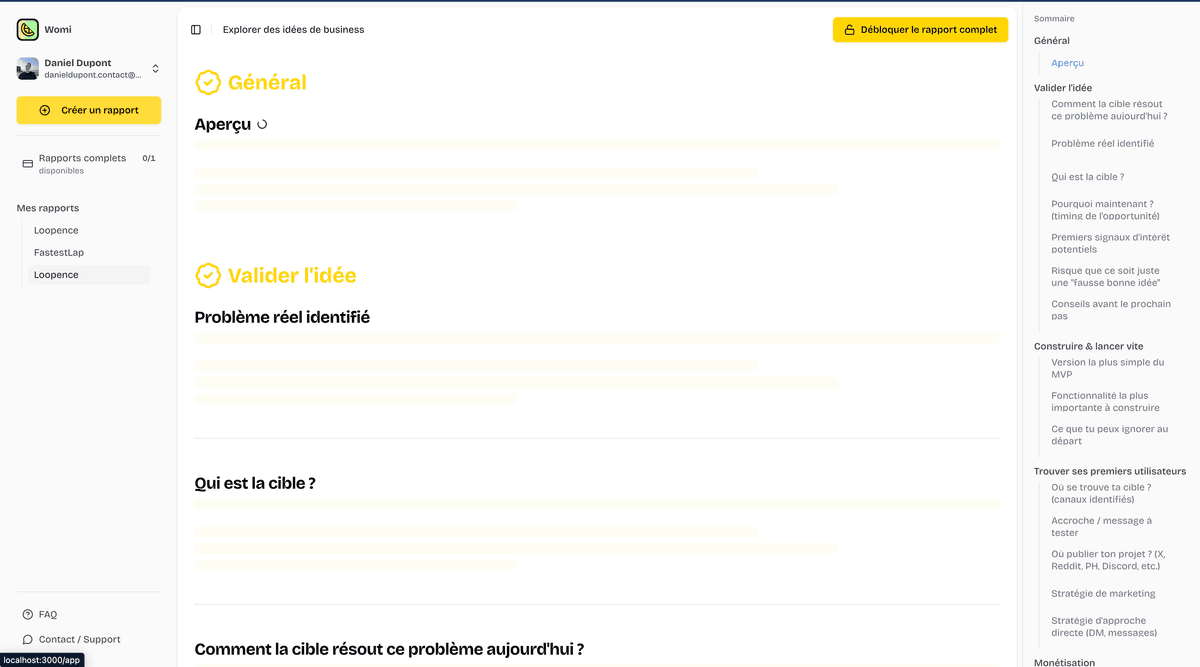Expand the Monétisation section in the summary
Screen dimensions: 1200x667
click(1064, 662)
